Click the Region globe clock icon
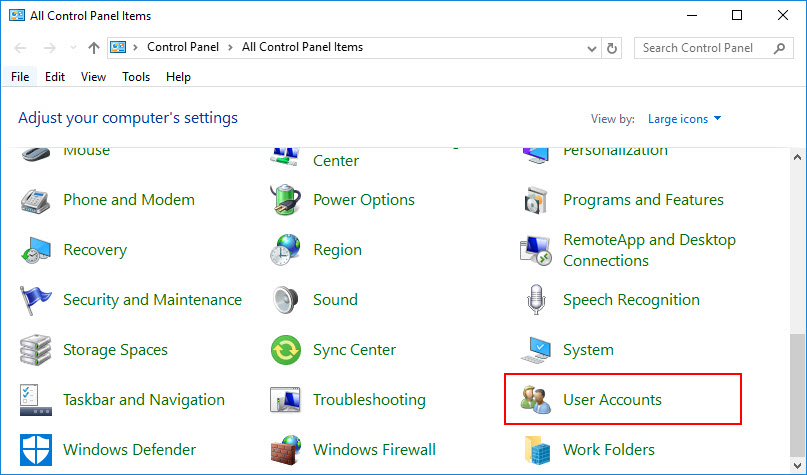807x475 pixels. (285, 250)
